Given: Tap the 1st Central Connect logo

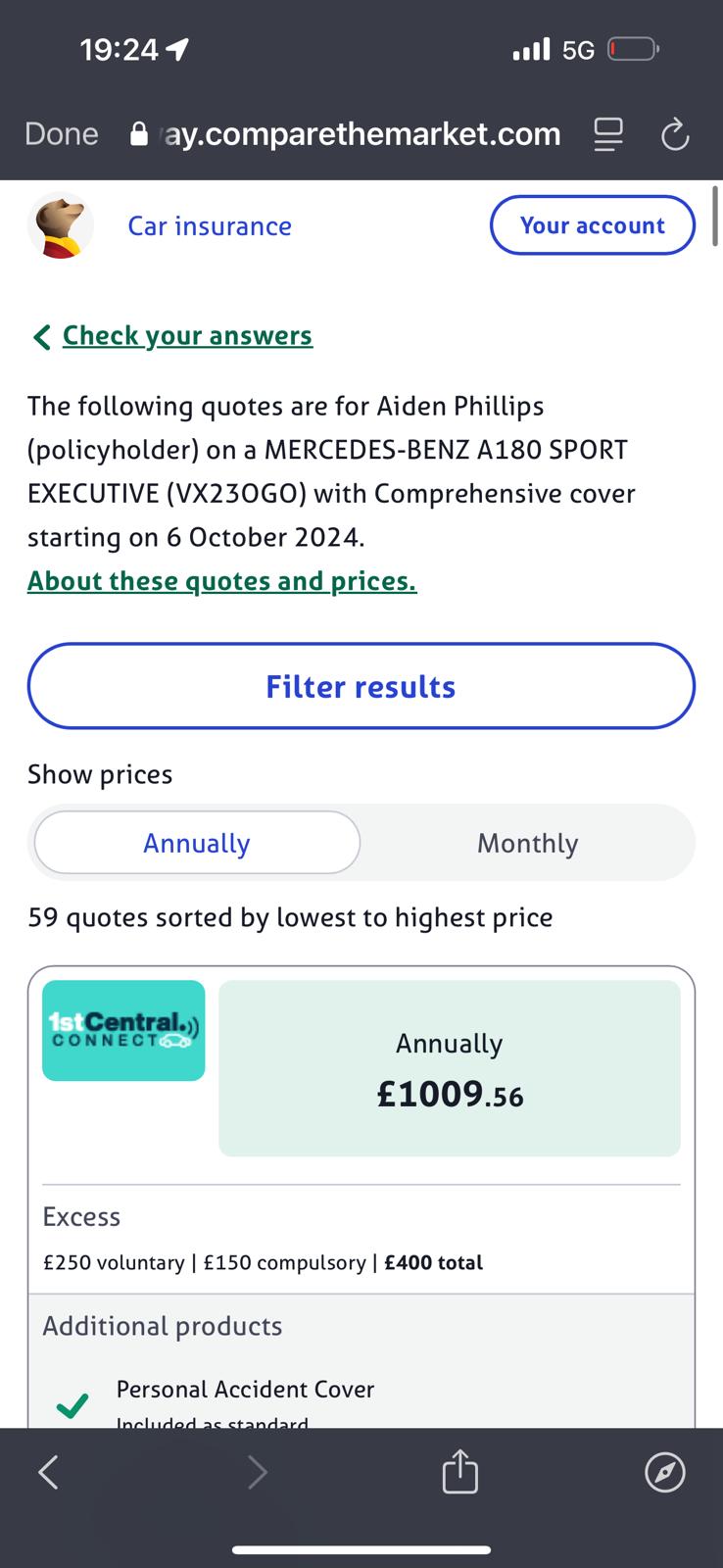Looking at the screenshot, I should point(123,1030).
